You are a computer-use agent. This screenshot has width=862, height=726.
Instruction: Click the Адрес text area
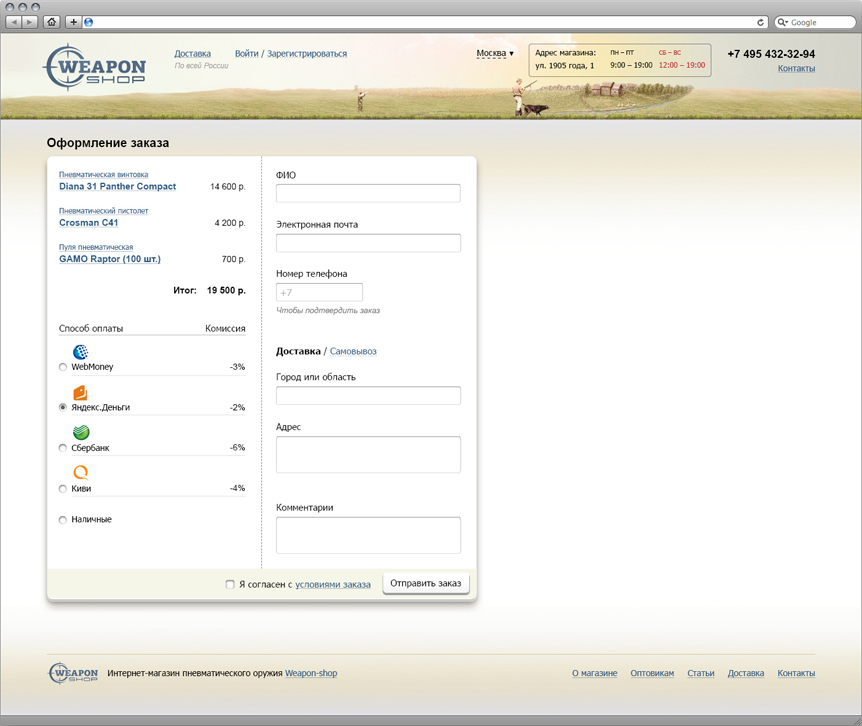click(368, 455)
